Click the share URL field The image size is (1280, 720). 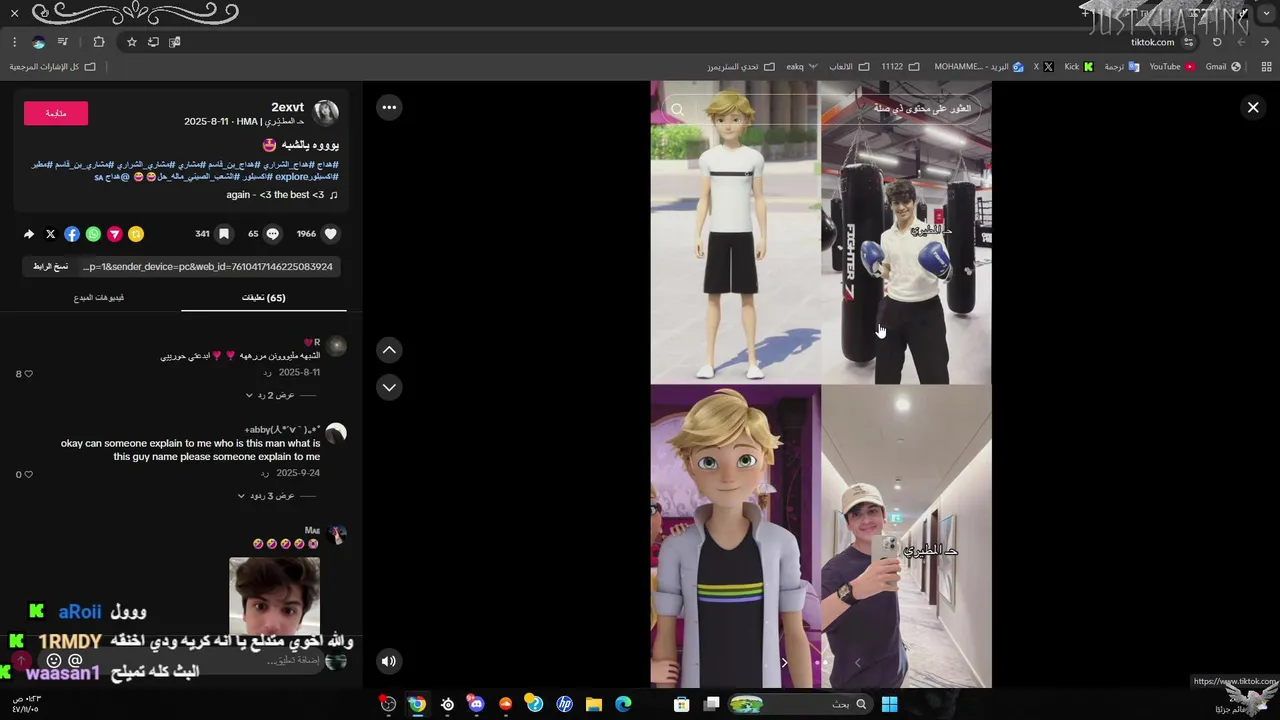pyautogui.click(x=208, y=267)
